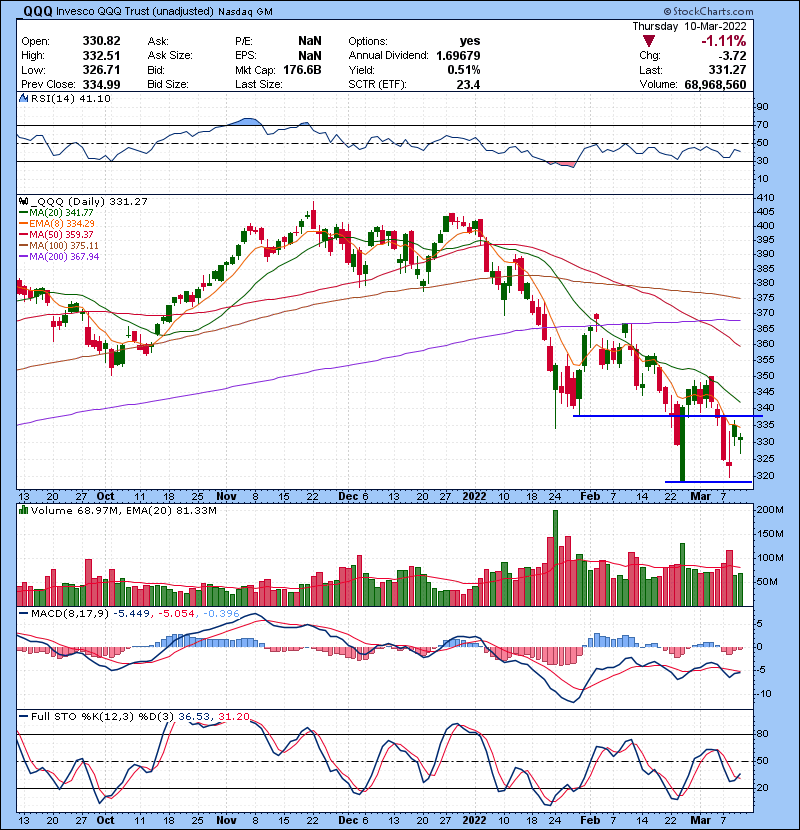
Task: Click the MACD legend line marker
Action: pos(23,614)
